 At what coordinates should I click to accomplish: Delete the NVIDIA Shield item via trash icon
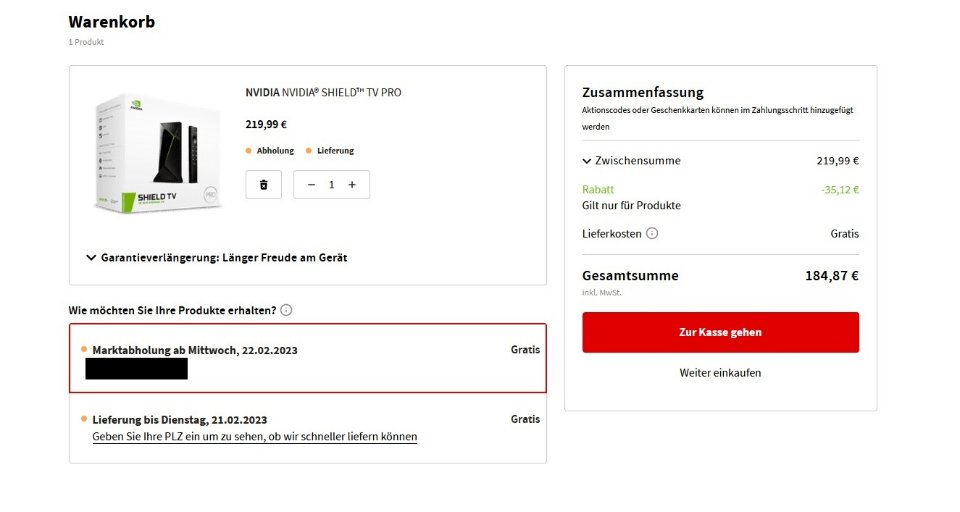263,184
